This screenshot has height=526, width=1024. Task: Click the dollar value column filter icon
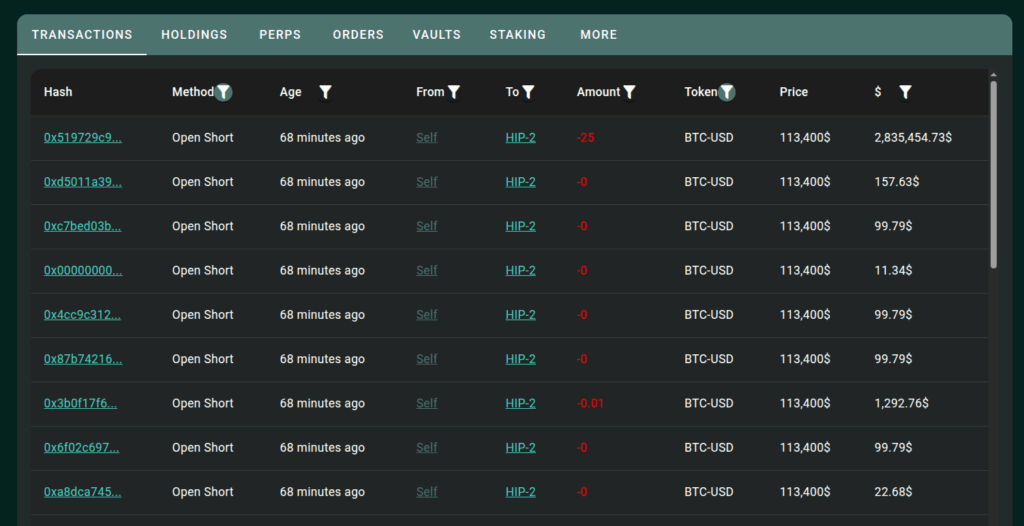pos(905,92)
